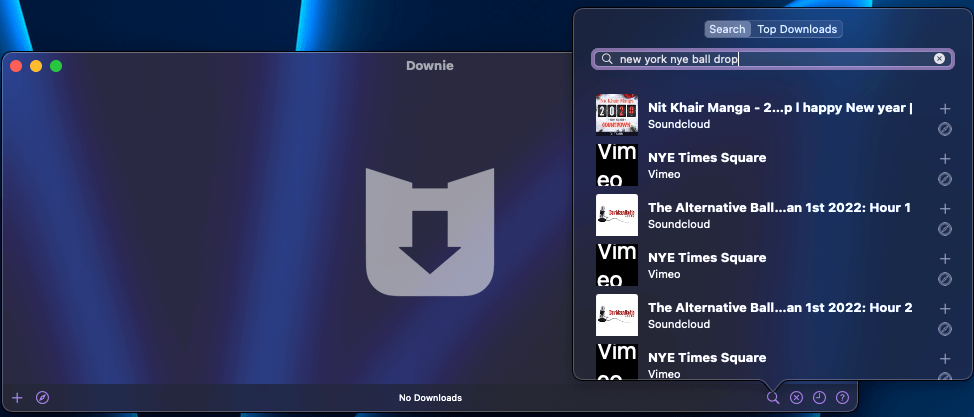The height and width of the screenshot is (417, 974).
Task: Click 'Soundcloud' under the Hour 1 result
Action: [x=679, y=224]
